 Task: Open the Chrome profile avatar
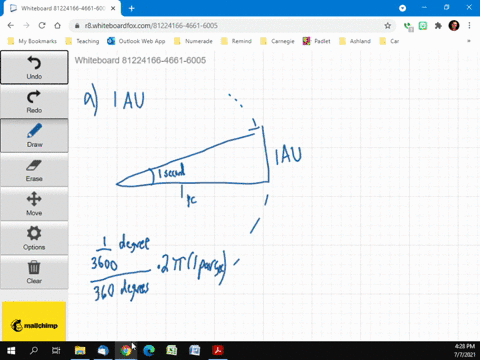point(454,25)
